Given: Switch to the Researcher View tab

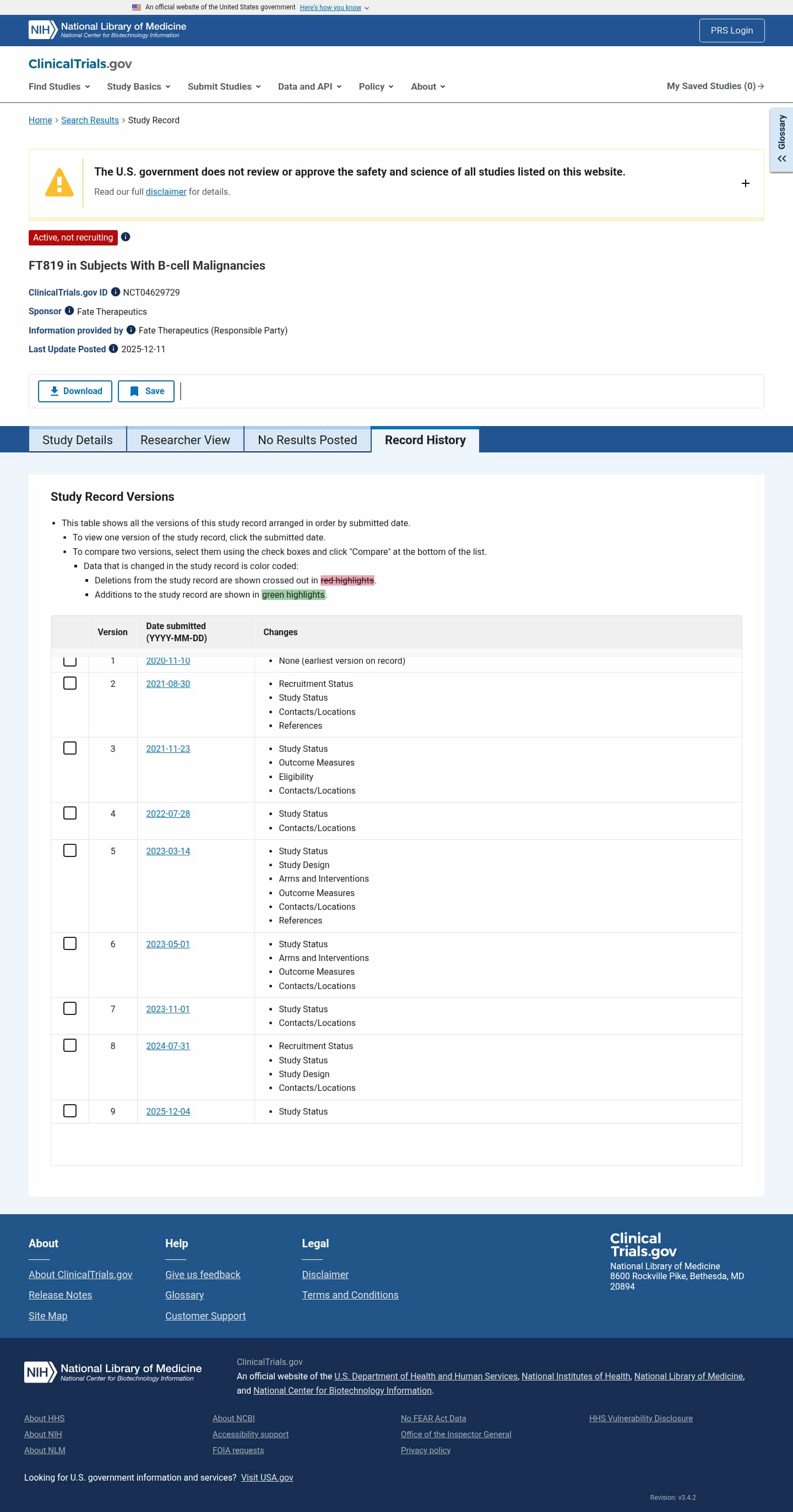Looking at the screenshot, I should point(185,440).
